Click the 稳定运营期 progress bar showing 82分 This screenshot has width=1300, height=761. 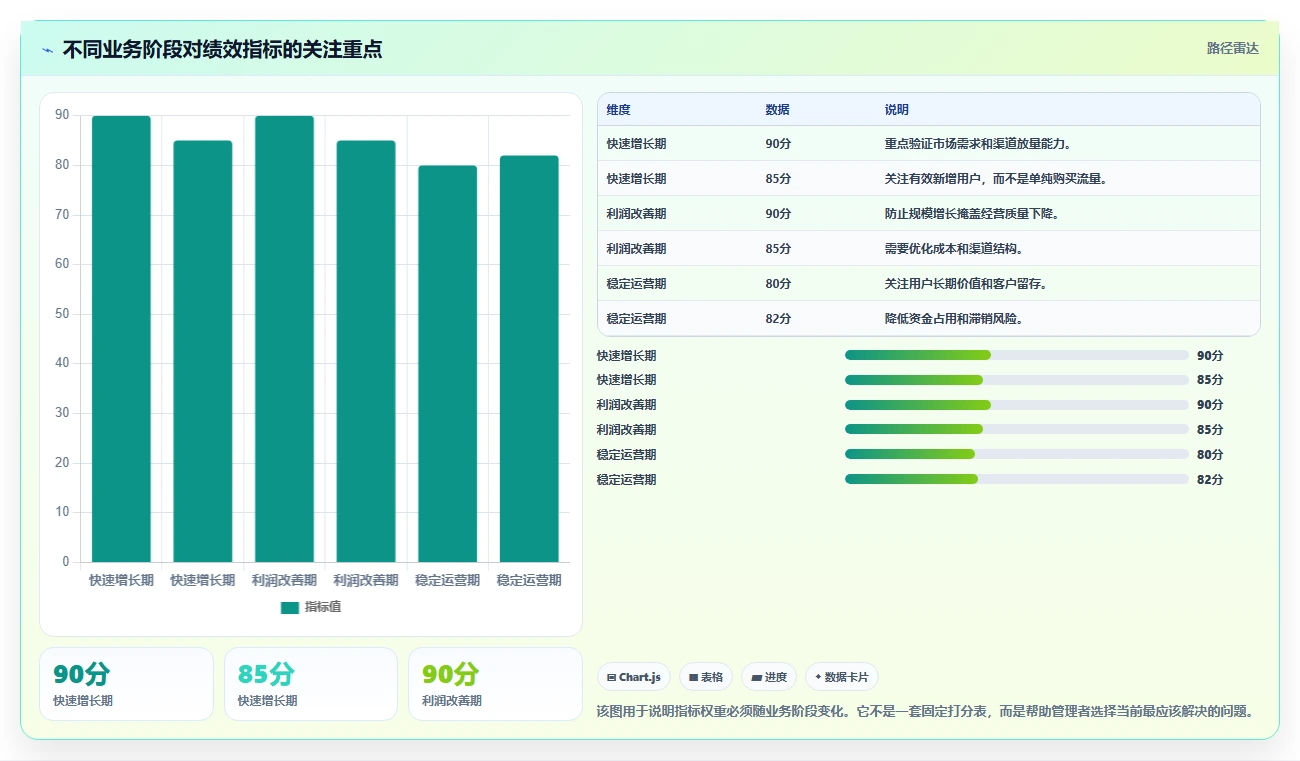pos(1017,479)
